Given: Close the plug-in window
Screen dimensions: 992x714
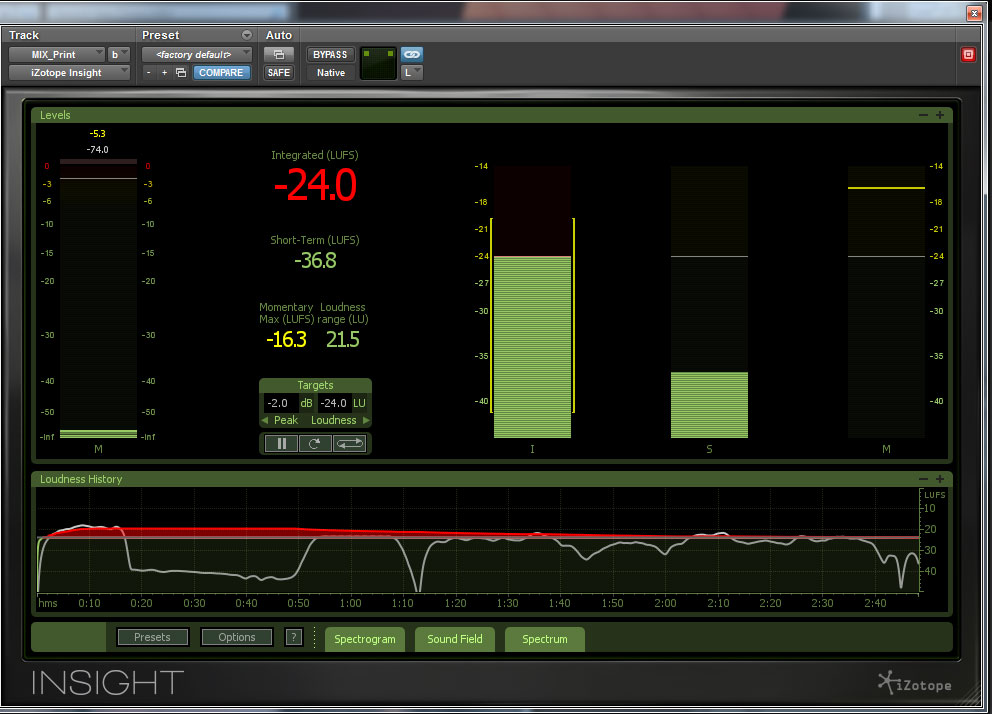Looking at the screenshot, I should [974, 13].
